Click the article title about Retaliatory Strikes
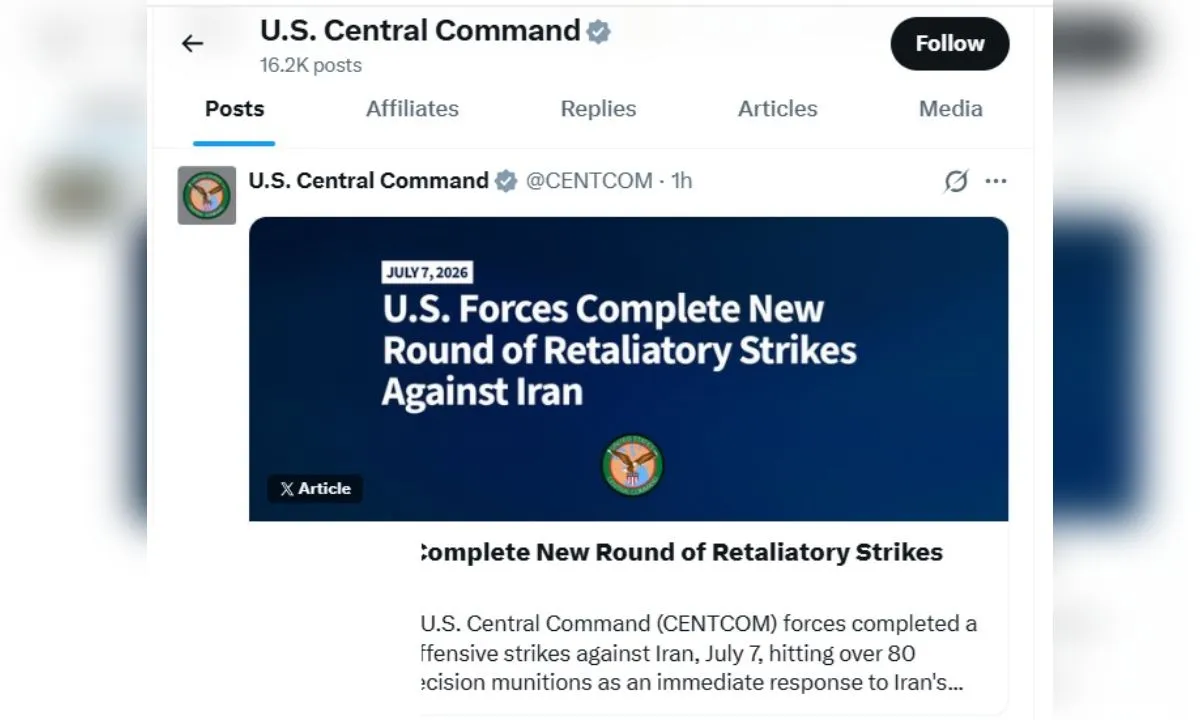Image resolution: width=1200 pixels, height=720 pixels. click(682, 552)
